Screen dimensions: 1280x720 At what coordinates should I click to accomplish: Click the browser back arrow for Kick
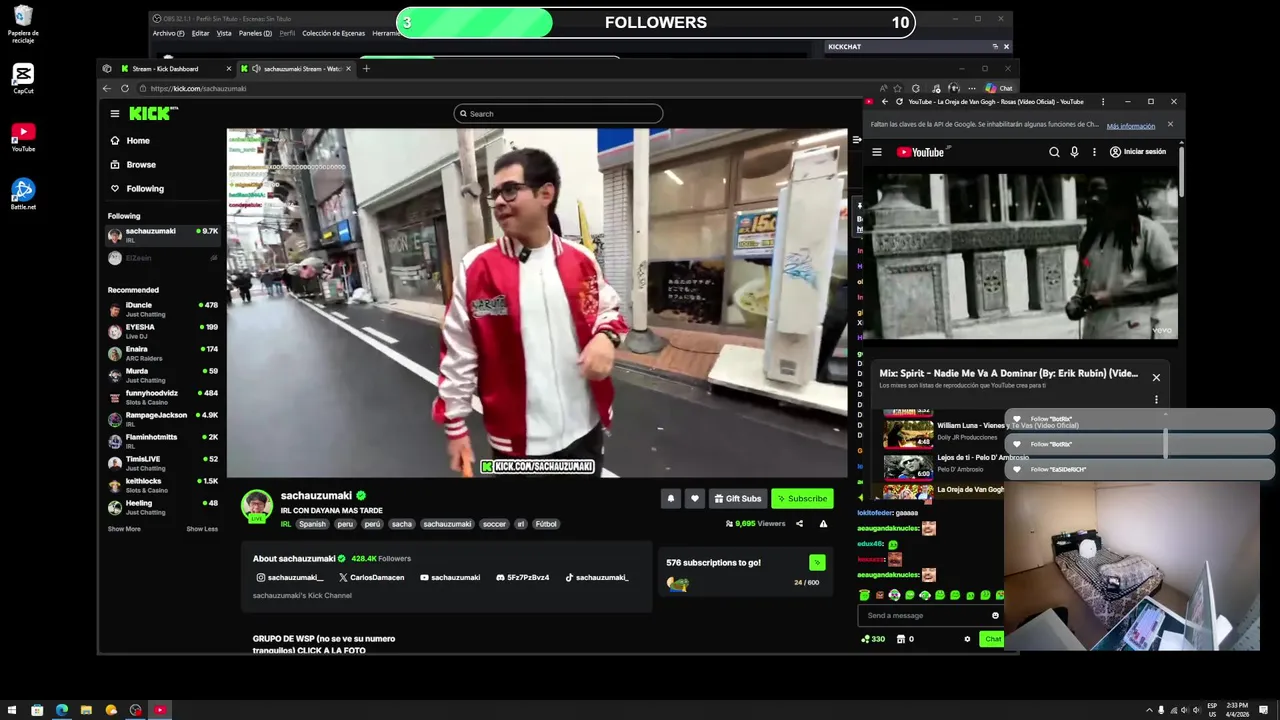[x=107, y=88]
